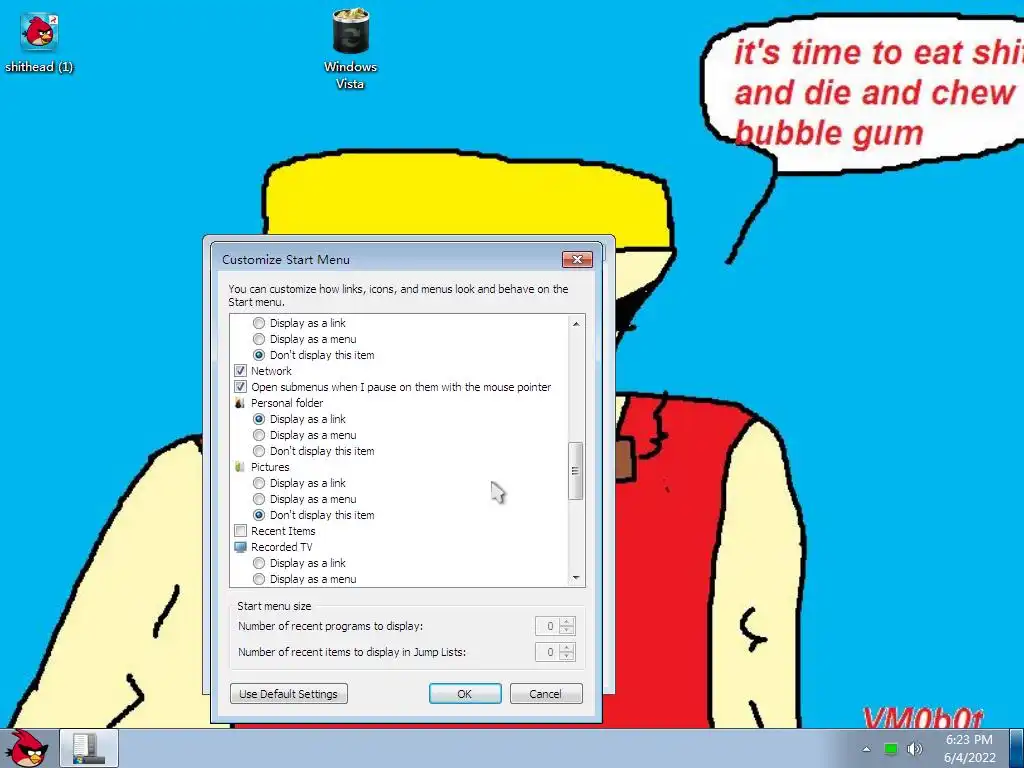Click the 'Pictures' label text
1024x768 pixels.
(x=270, y=467)
